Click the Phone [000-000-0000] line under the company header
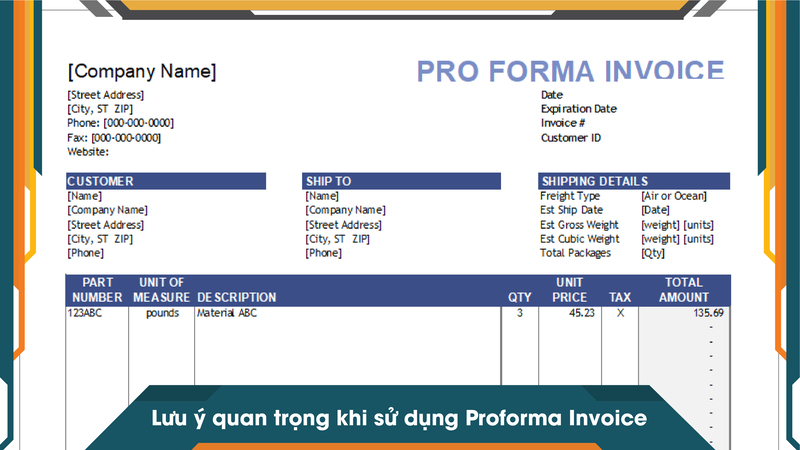Screen dimensions: 800x450 [120, 123]
